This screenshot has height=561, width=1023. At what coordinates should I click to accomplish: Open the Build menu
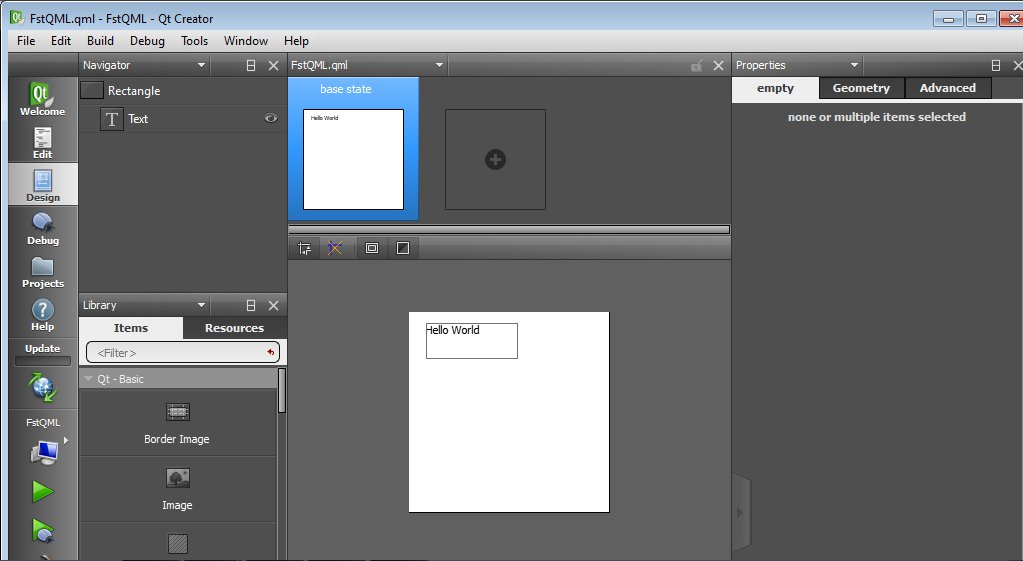(x=100, y=40)
